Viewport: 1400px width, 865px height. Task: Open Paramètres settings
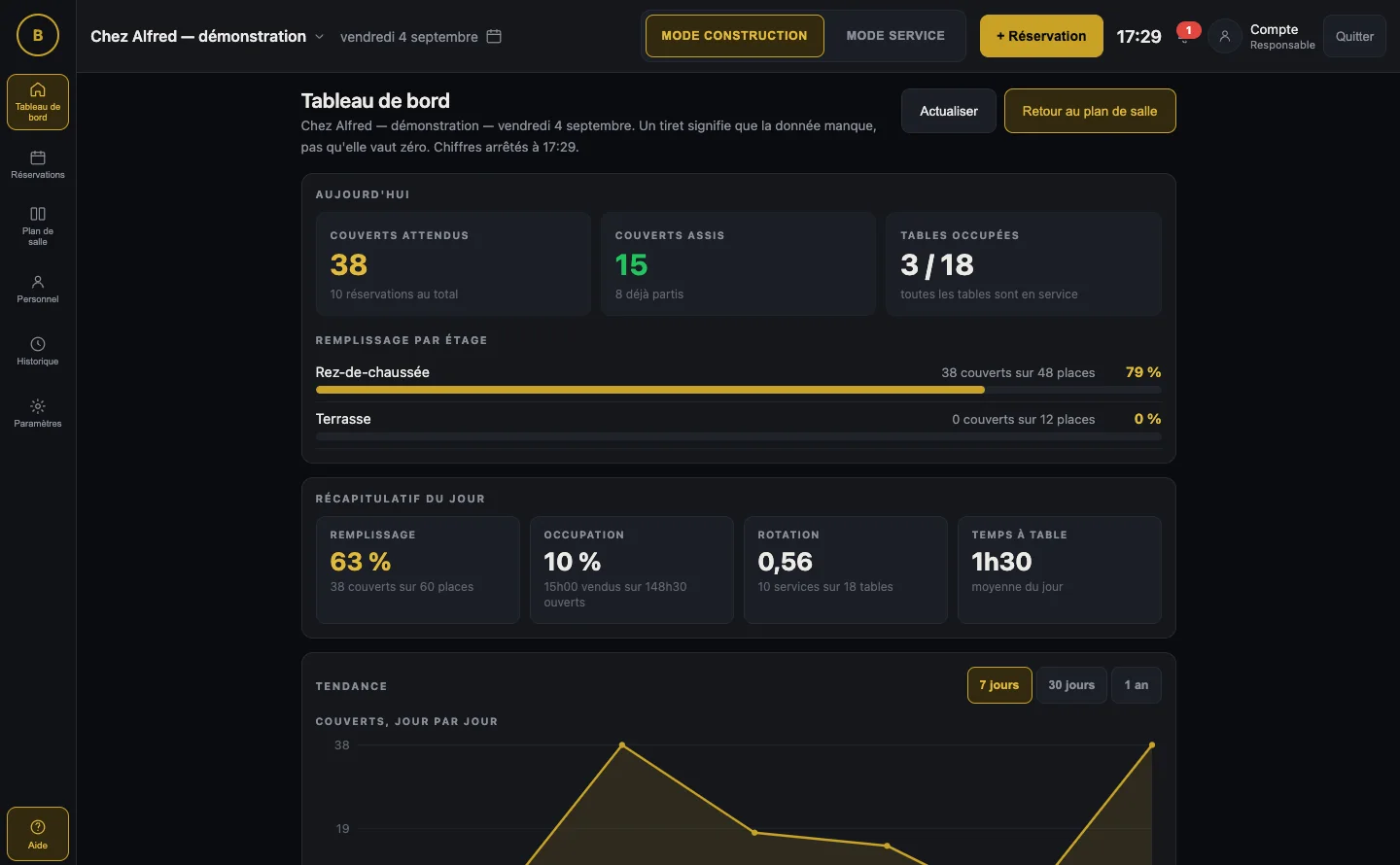[x=38, y=413]
